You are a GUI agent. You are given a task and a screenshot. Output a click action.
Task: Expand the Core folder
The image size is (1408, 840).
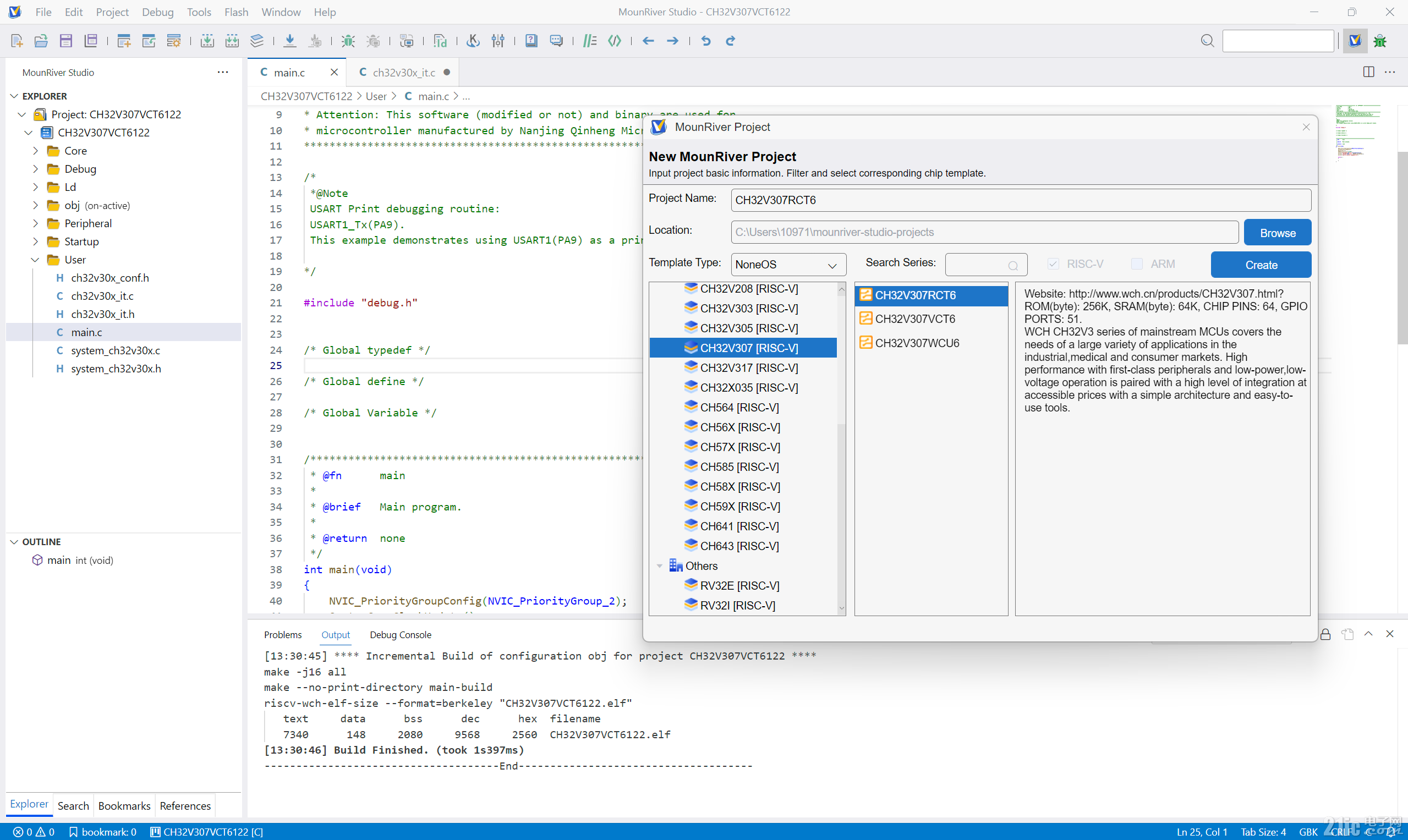(x=35, y=151)
